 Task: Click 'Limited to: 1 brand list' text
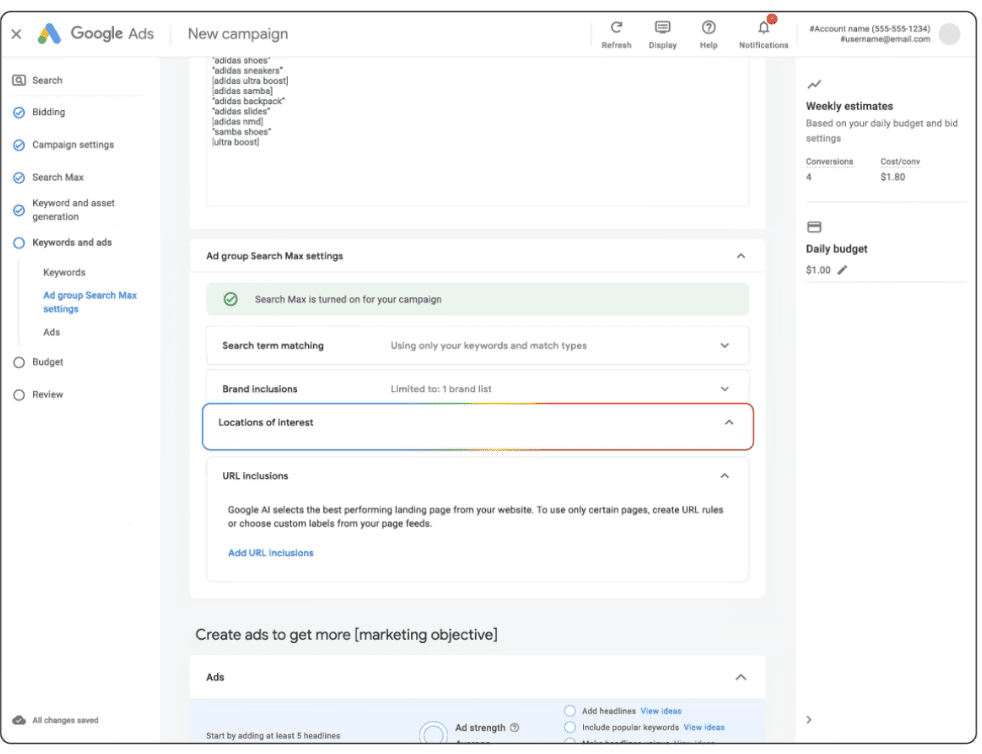click(441, 389)
